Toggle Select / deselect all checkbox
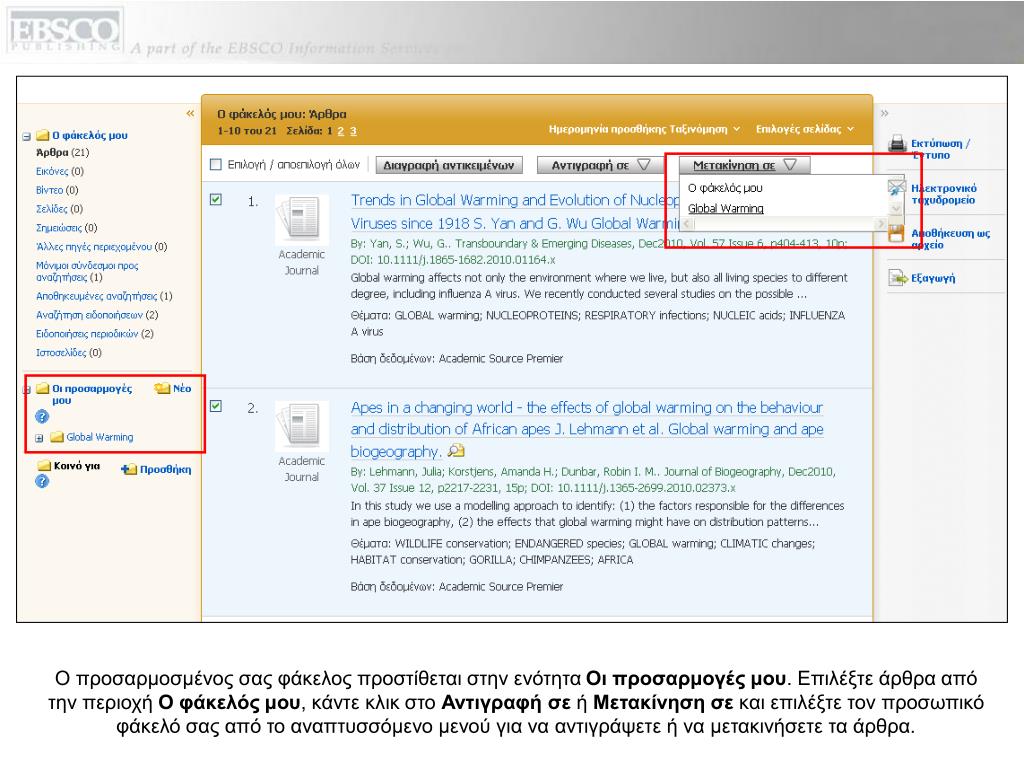 tap(216, 165)
